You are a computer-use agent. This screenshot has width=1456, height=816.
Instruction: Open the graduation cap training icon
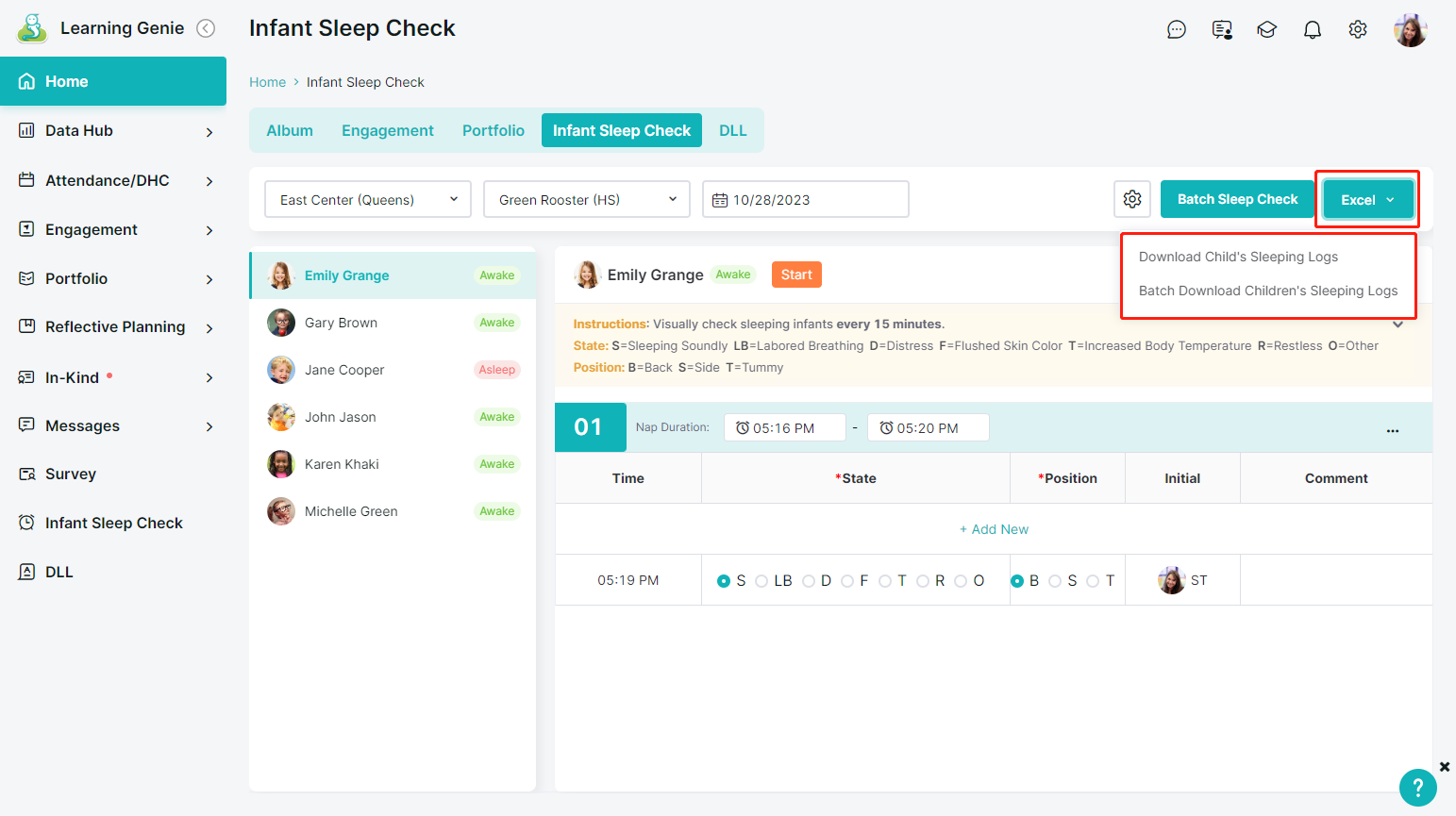pyautogui.click(x=1266, y=30)
